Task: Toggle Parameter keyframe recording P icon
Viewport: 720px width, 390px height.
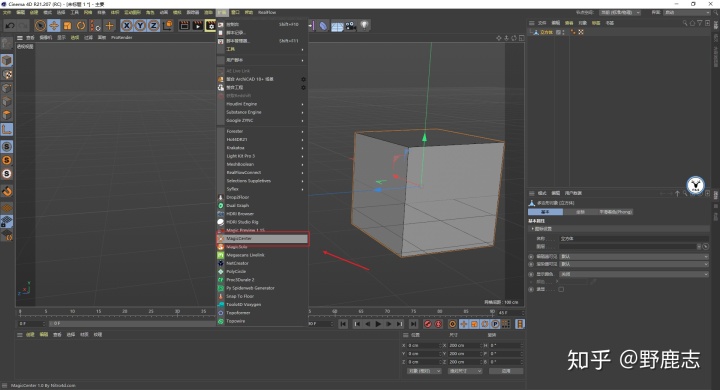Action: pos(495,324)
